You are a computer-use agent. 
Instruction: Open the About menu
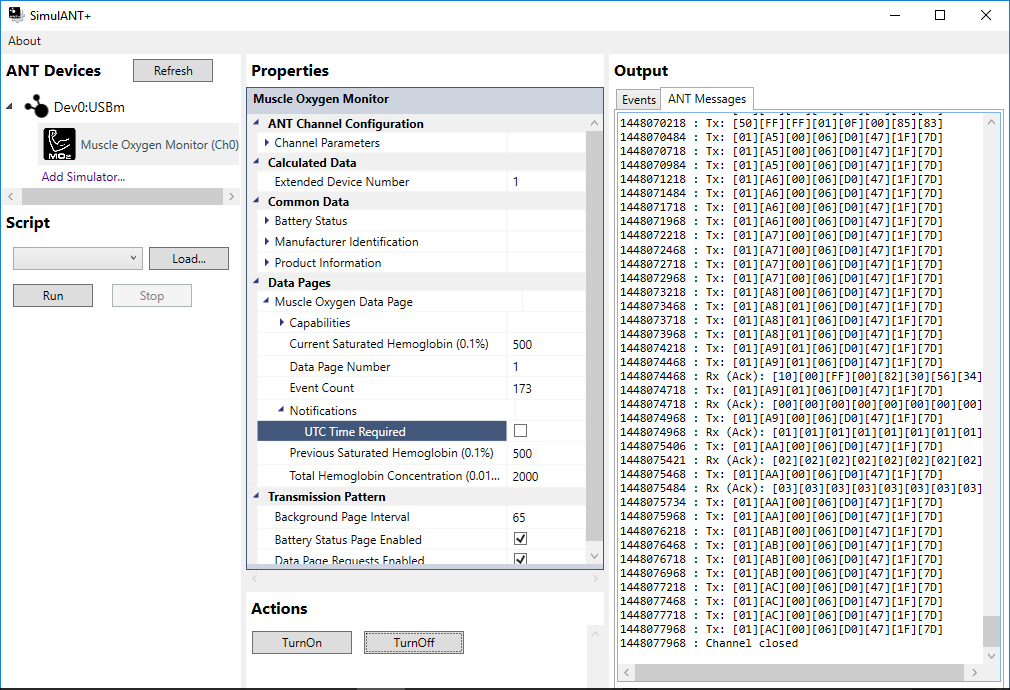[x=24, y=41]
